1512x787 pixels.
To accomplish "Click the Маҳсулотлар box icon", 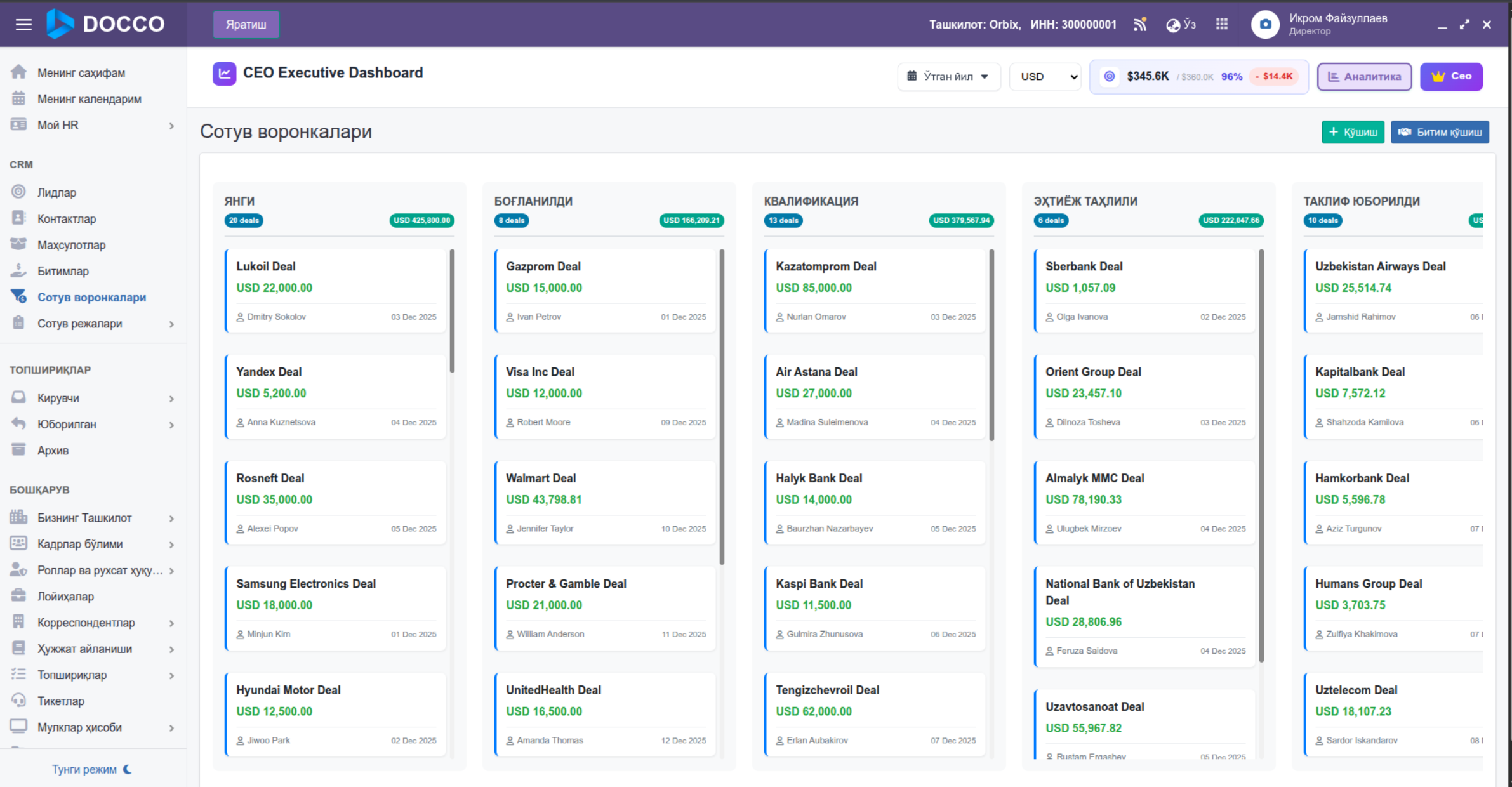I will coord(18,244).
